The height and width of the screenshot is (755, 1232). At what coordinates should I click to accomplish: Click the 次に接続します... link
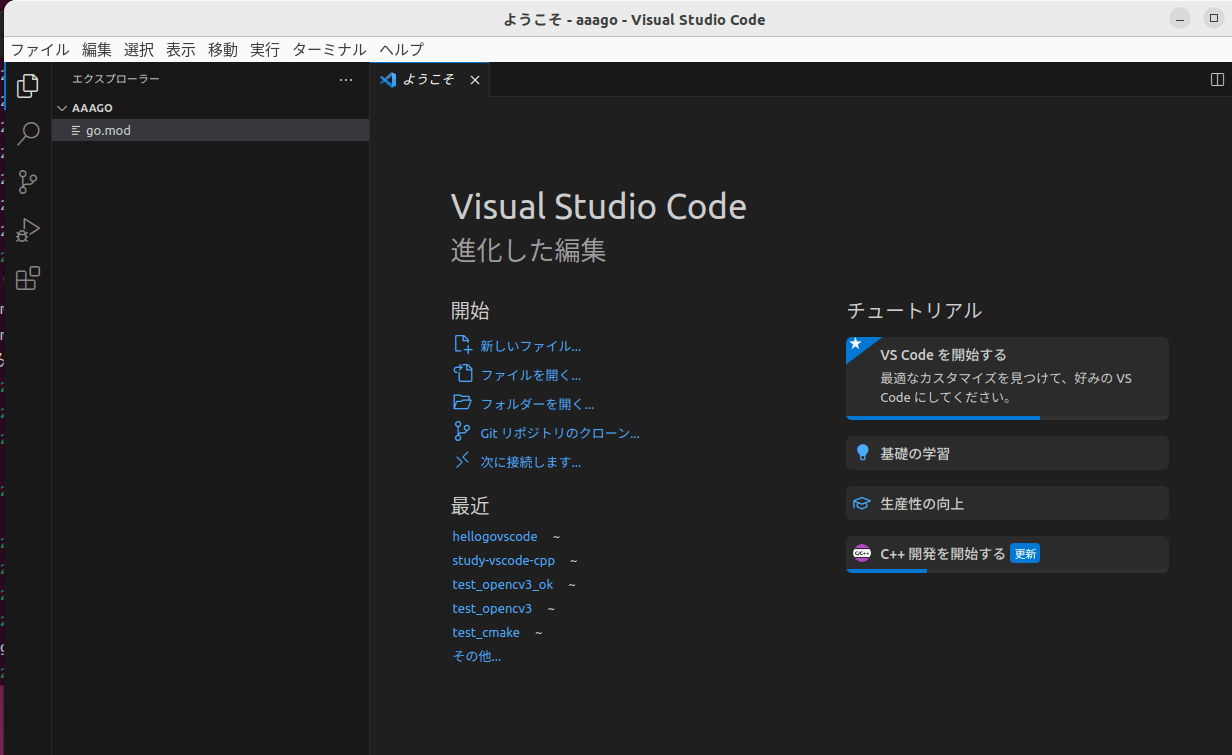click(530, 462)
